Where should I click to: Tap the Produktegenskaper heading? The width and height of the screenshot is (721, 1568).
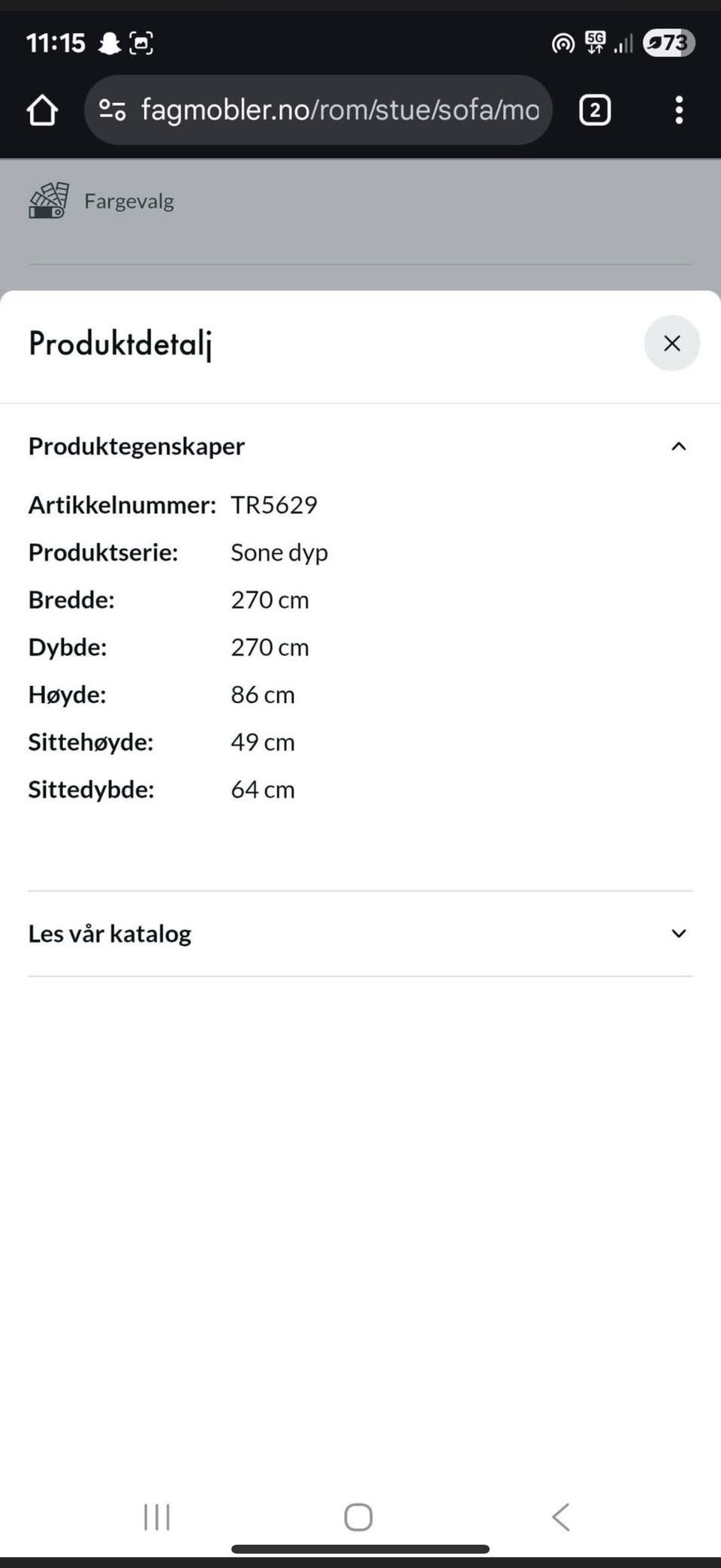point(137,446)
